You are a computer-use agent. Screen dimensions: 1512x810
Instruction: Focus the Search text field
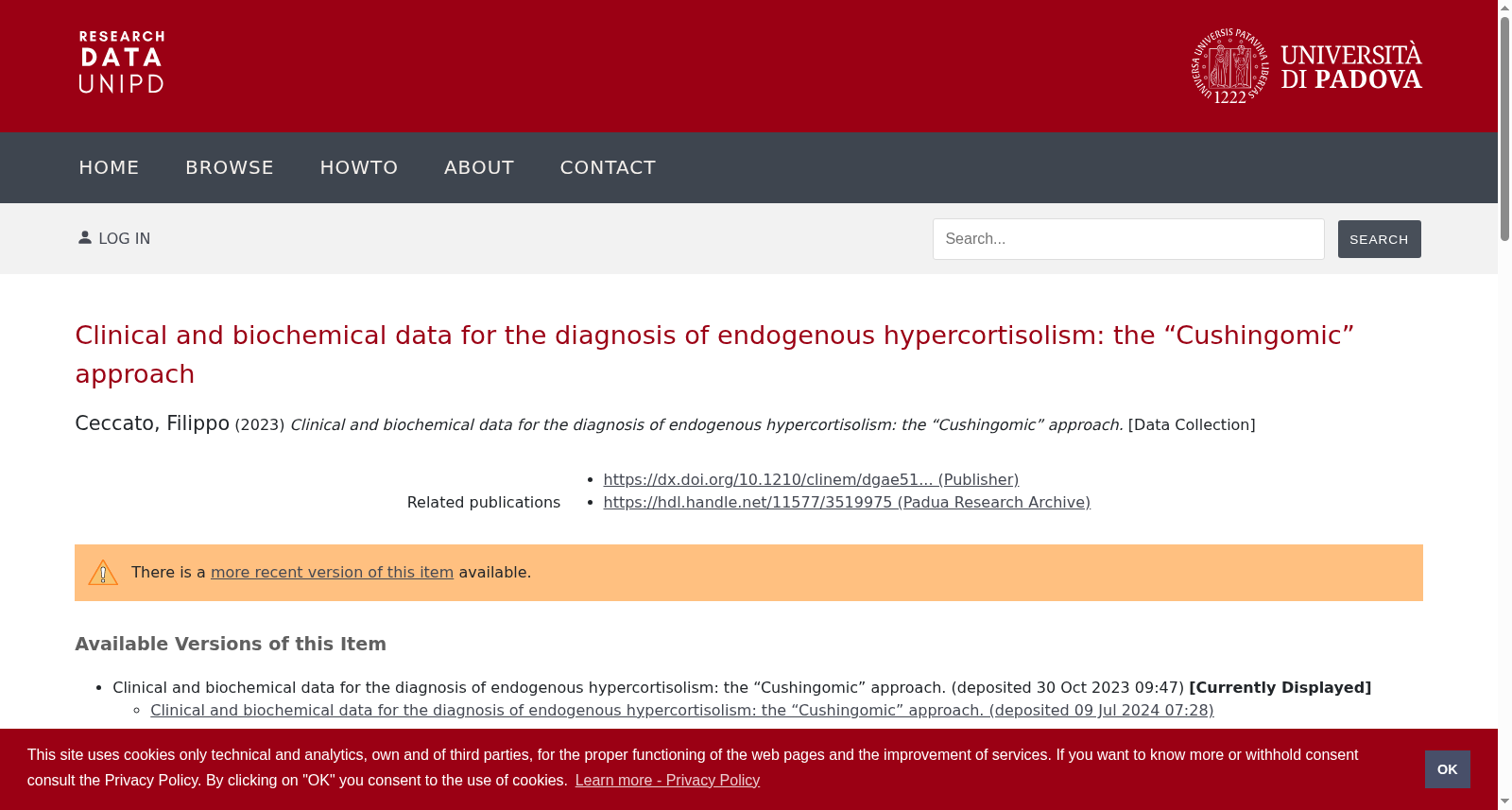[1128, 239]
